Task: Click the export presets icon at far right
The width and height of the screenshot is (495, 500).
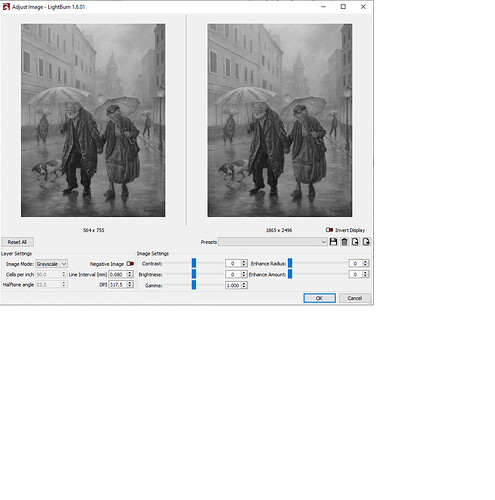Action: 366,242
